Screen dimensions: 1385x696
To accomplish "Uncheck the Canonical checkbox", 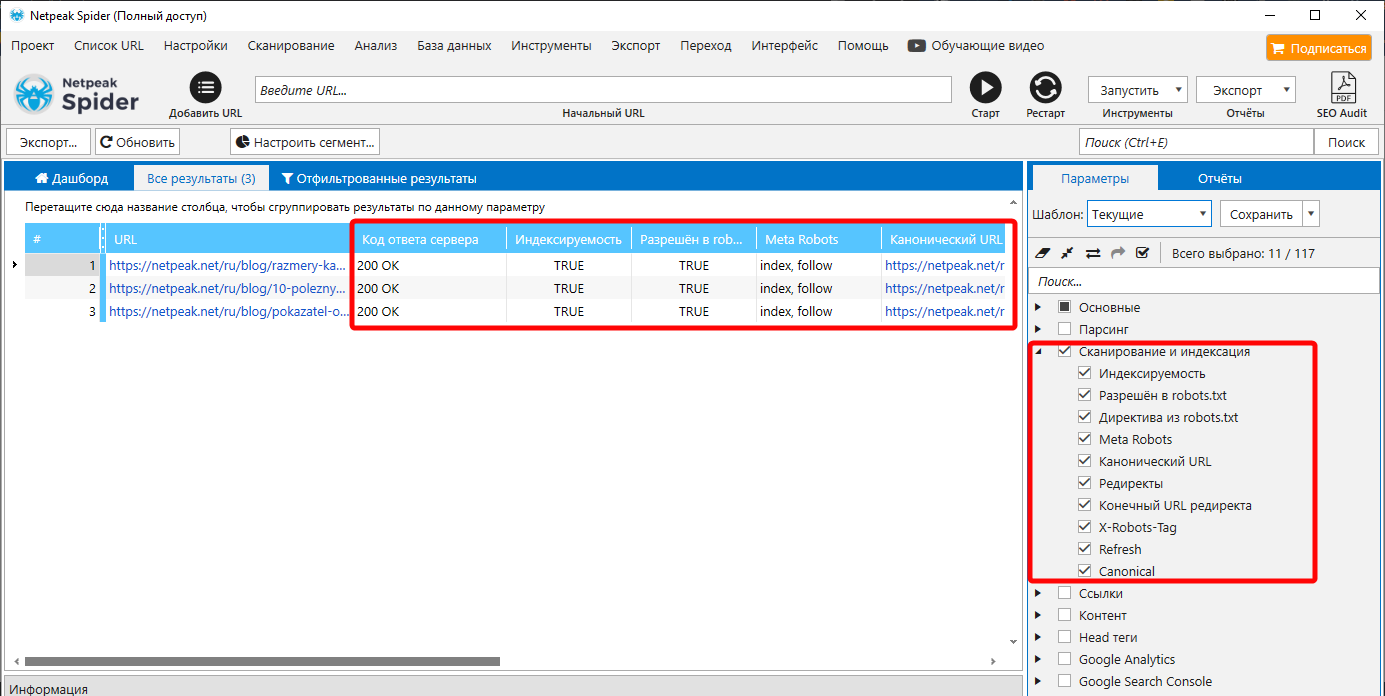I will pos(1085,571).
